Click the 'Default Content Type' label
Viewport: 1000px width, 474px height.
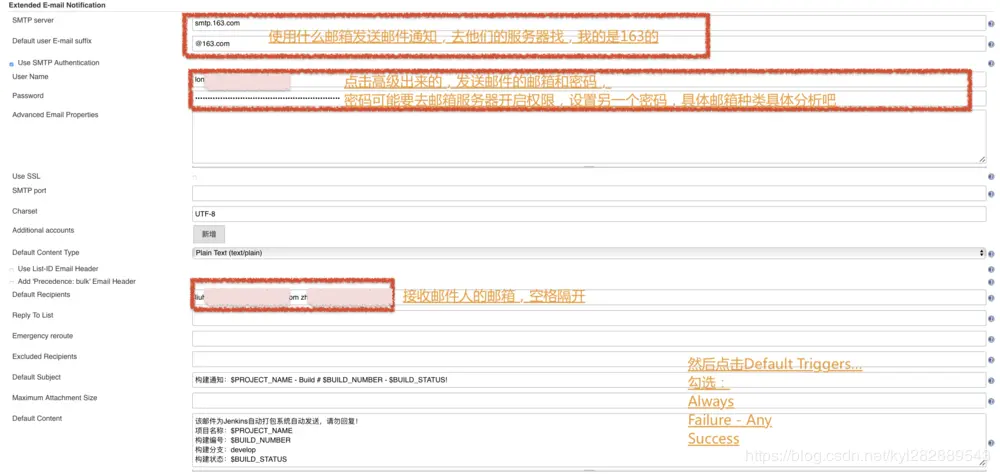pyautogui.click(x=46, y=253)
